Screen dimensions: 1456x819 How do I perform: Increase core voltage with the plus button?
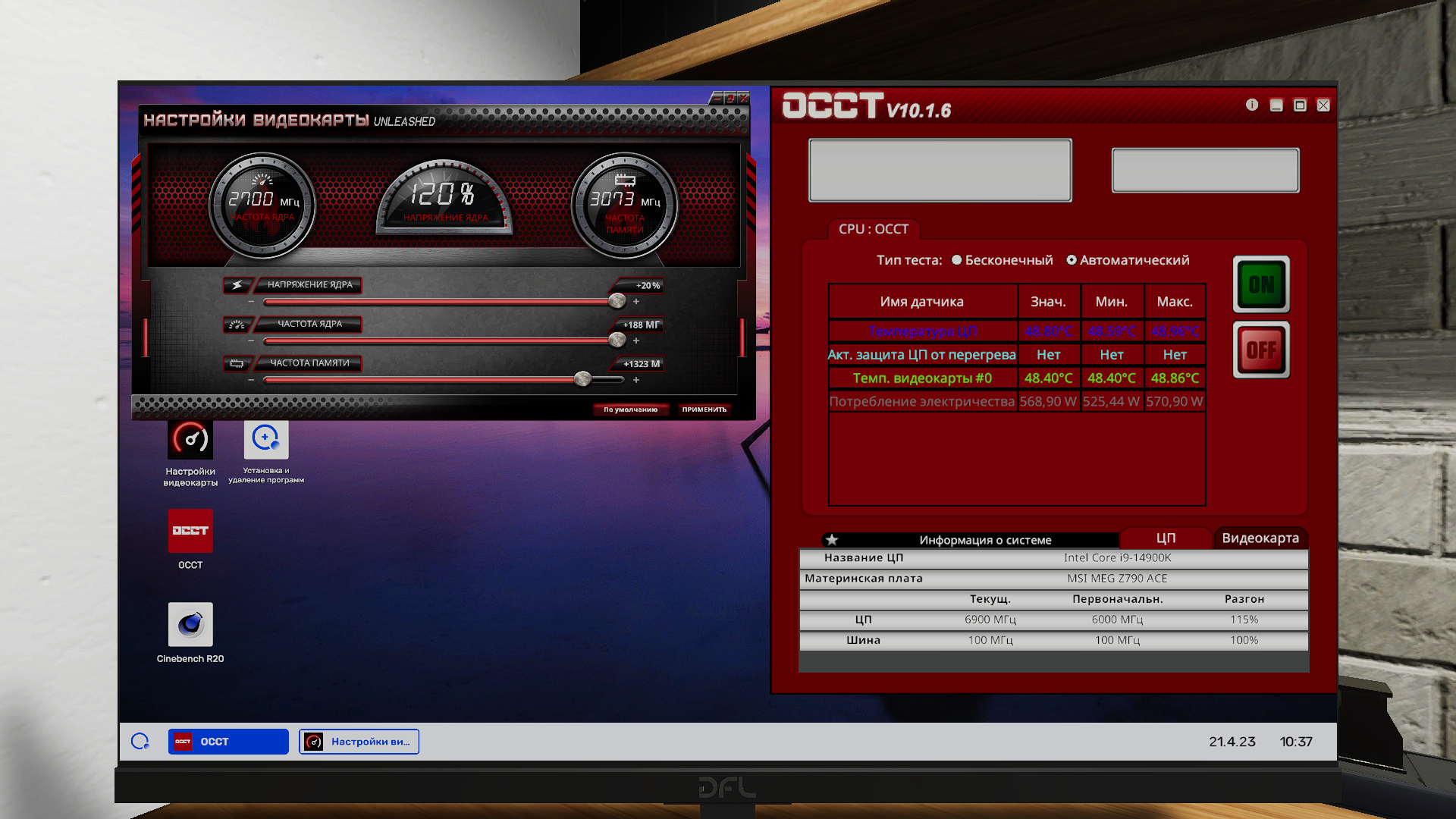636,302
